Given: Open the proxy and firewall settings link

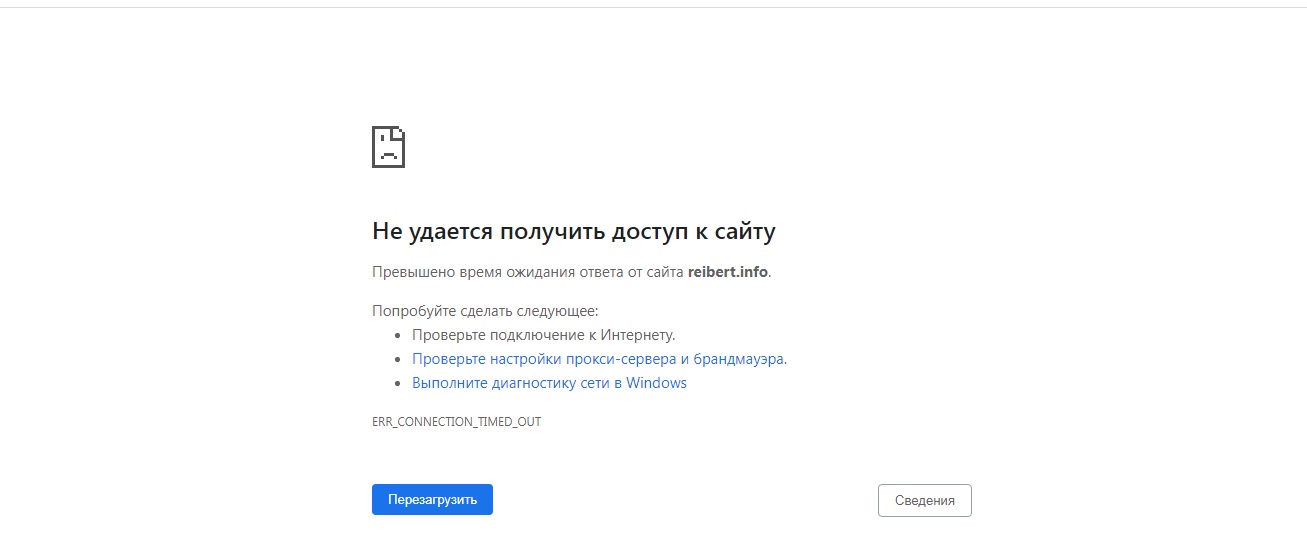Looking at the screenshot, I should (x=598, y=359).
